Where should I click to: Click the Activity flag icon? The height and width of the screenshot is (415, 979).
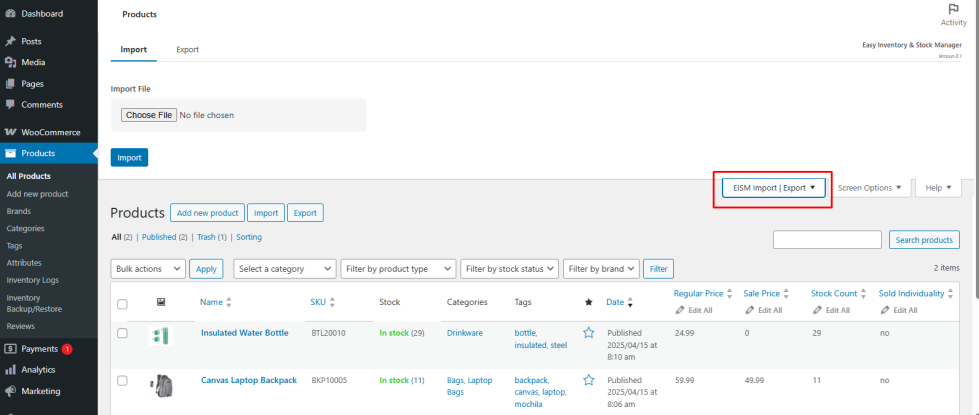click(953, 9)
